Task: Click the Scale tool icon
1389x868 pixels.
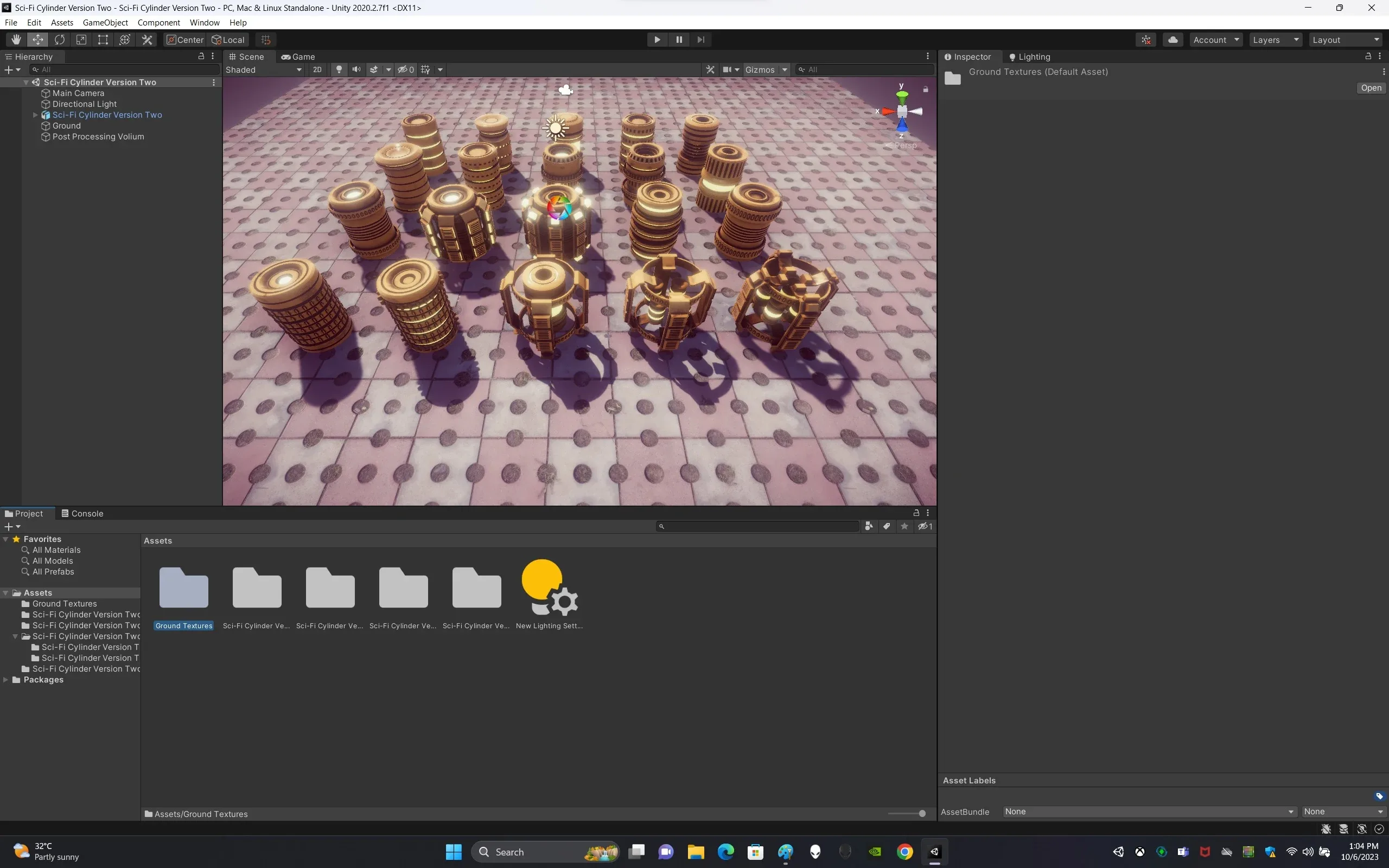Action: (x=81, y=40)
